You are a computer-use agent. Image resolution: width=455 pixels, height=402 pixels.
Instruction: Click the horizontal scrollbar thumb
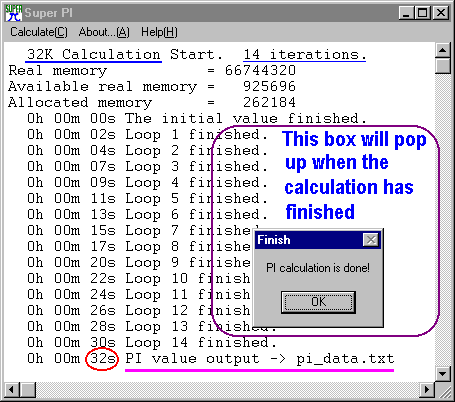[x=28, y=389]
